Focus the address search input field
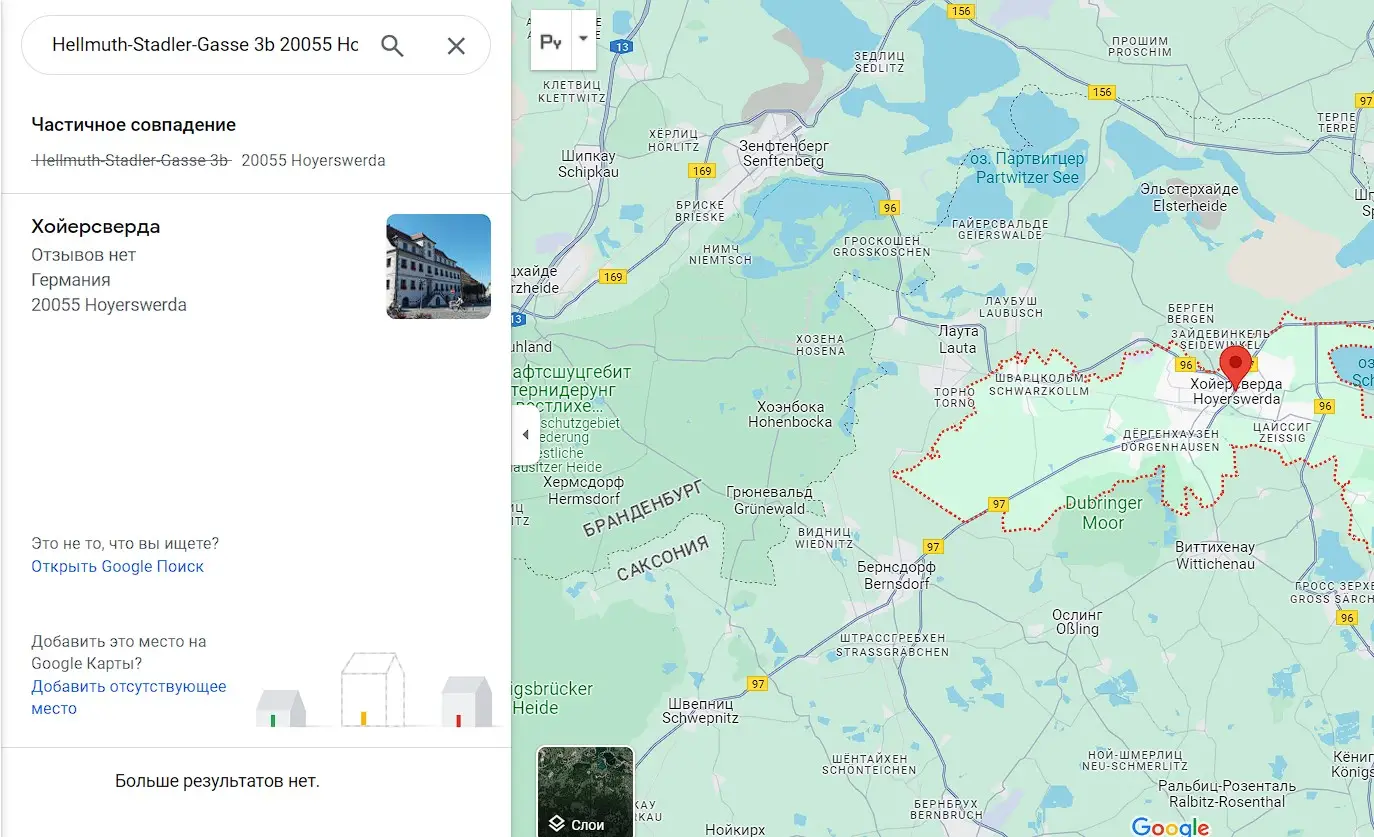This screenshot has width=1374, height=837. (205, 45)
